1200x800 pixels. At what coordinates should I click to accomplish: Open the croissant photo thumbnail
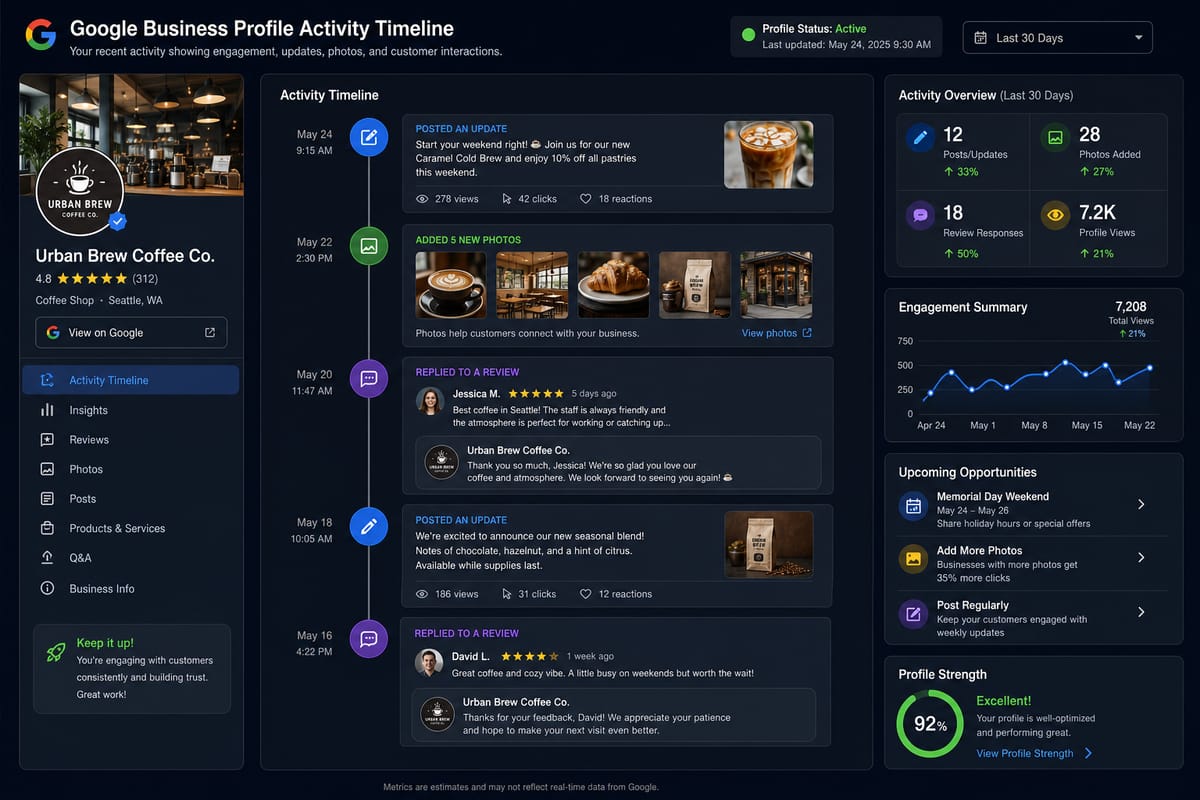(613, 285)
